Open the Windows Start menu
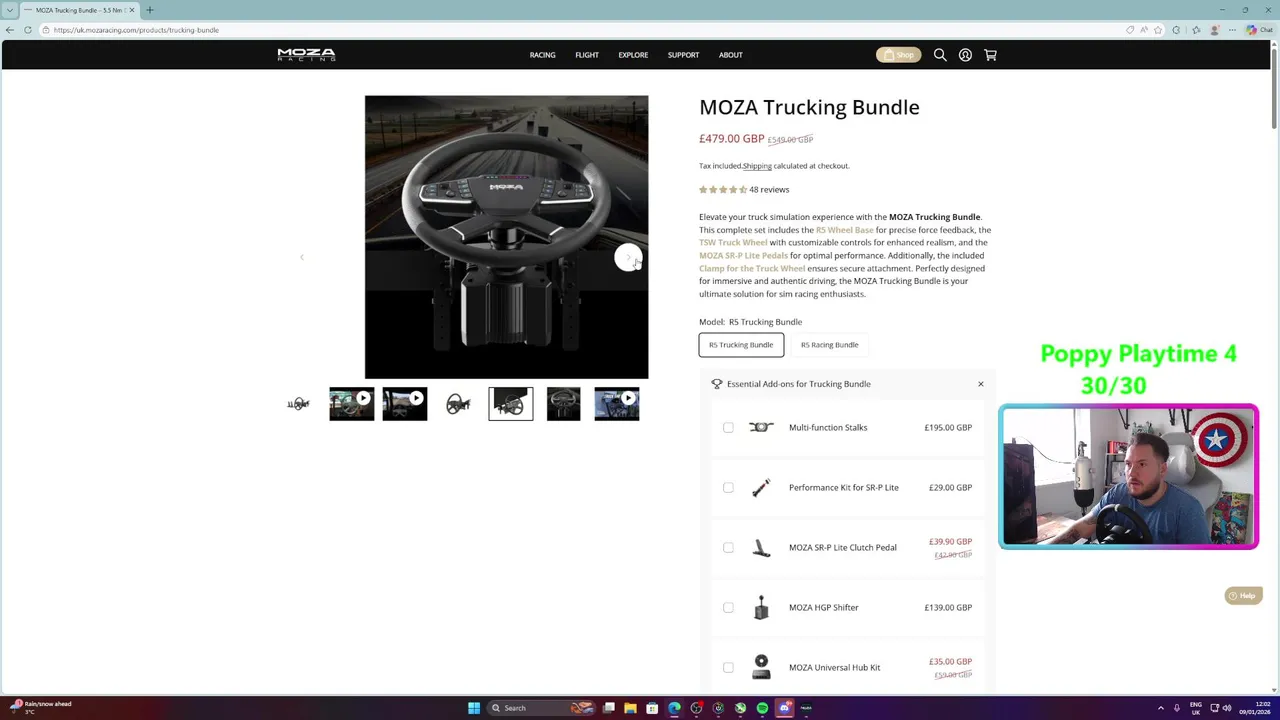The image size is (1280, 720). [x=474, y=708]
